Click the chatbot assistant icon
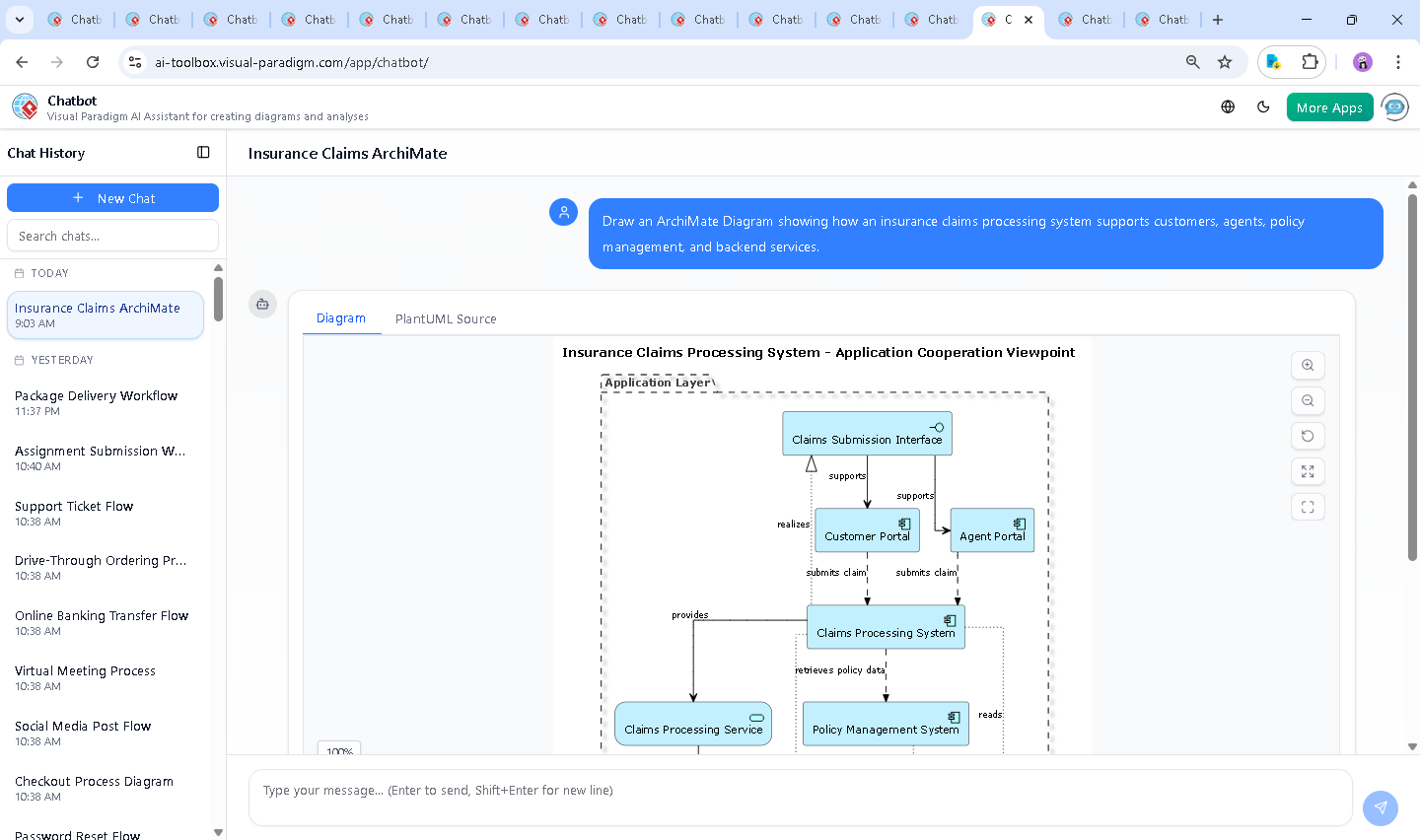 [x=1394, y=106]
